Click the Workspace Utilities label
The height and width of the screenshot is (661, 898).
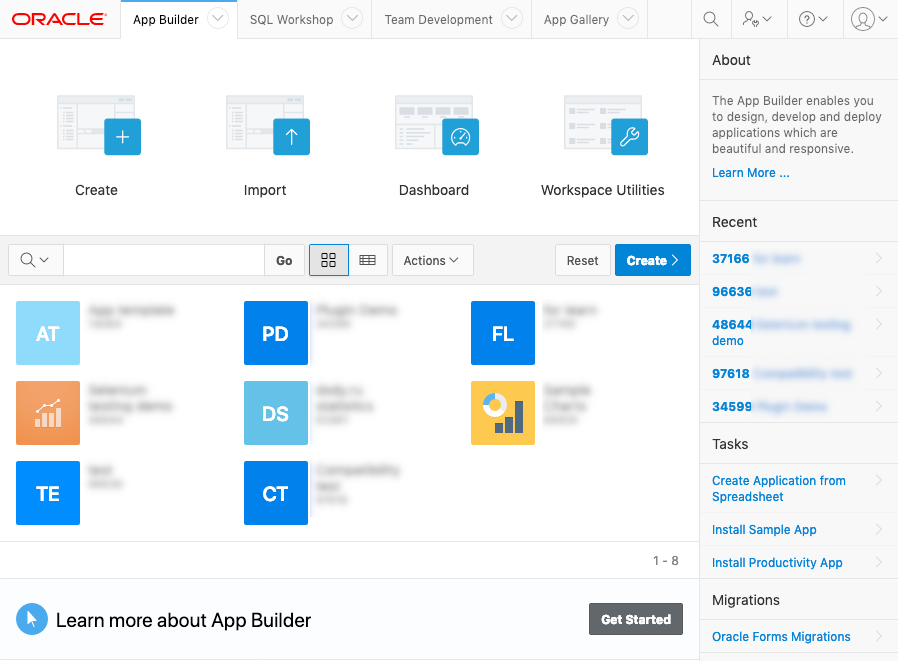[x=602, y=190]
